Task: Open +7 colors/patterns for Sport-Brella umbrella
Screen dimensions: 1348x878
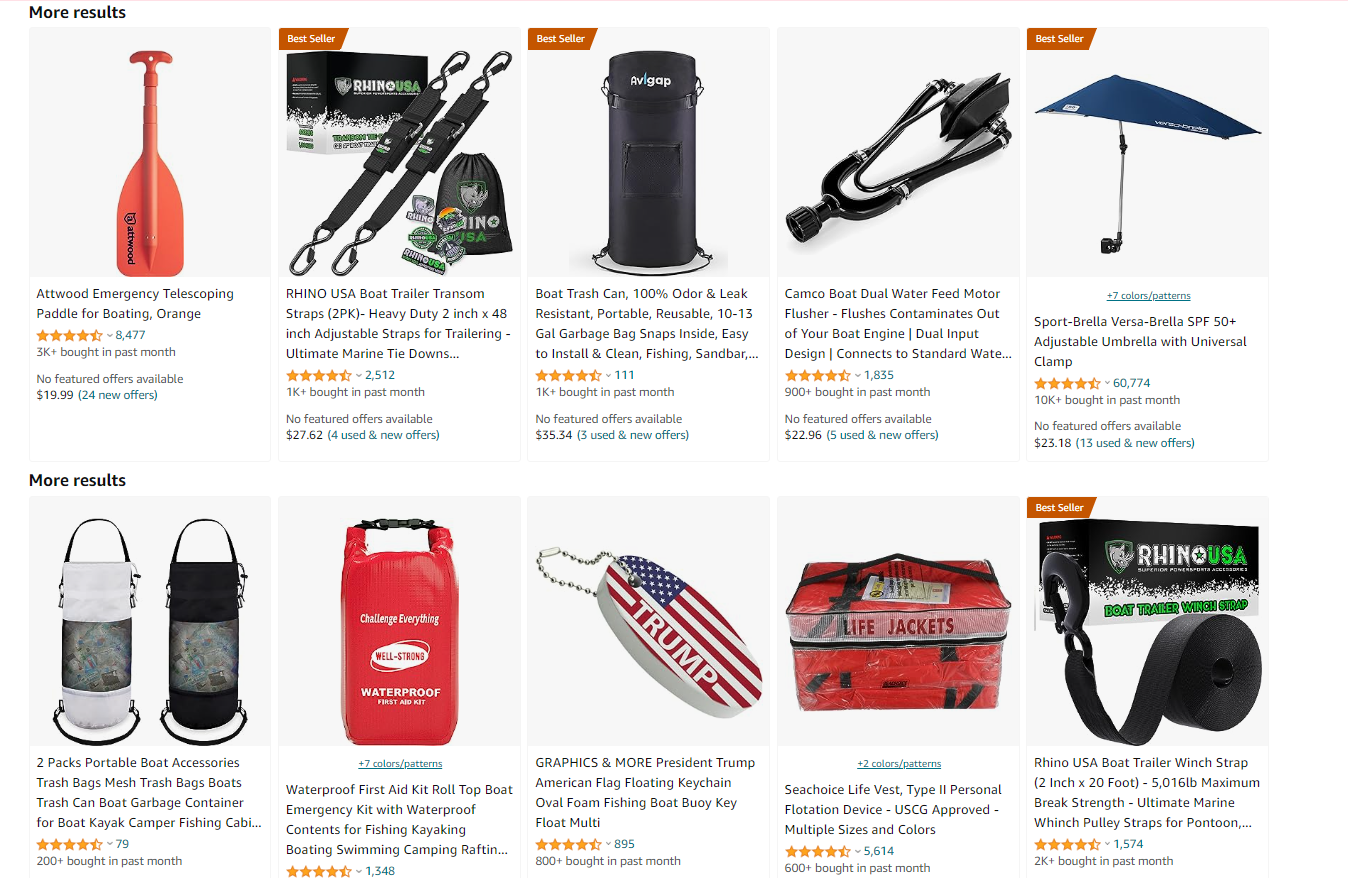Action: point(1148,296)
